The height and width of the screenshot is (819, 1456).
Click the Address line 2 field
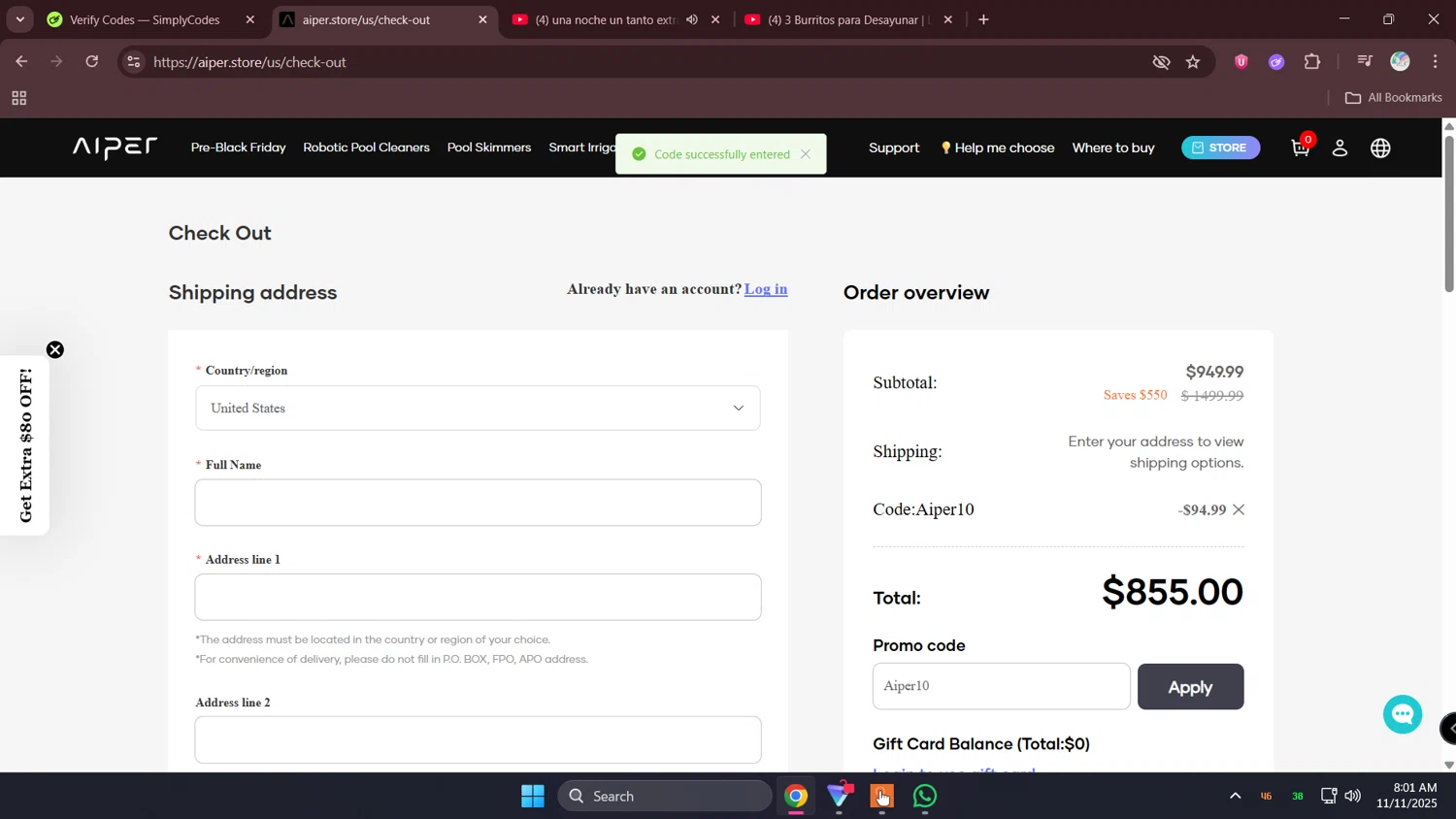pos(478,739)
